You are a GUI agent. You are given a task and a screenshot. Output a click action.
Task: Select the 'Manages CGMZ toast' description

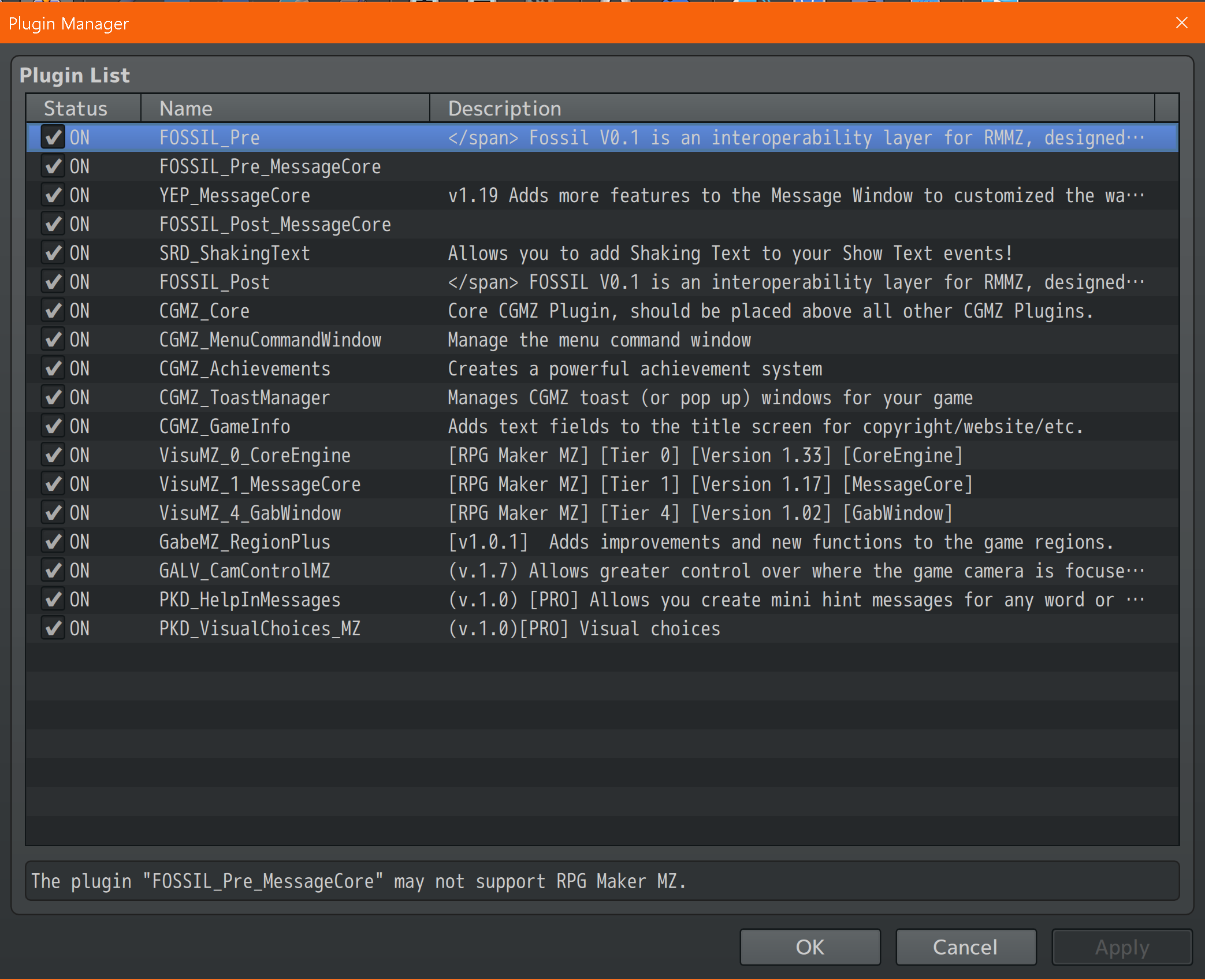[711, 398]
